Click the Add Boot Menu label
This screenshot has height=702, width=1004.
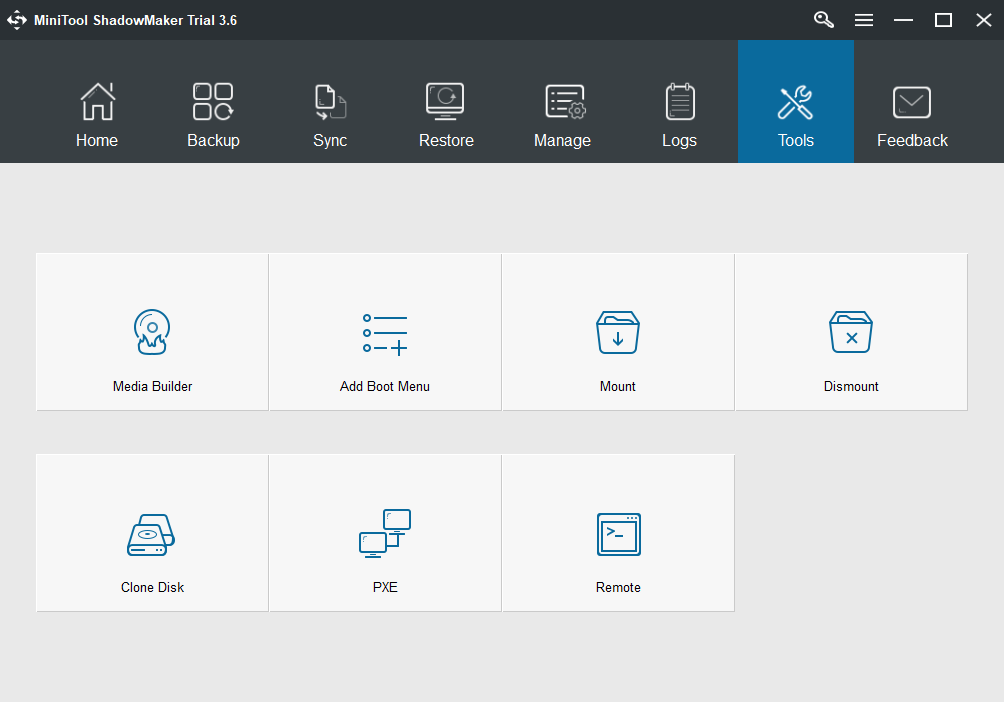[385, 386]
